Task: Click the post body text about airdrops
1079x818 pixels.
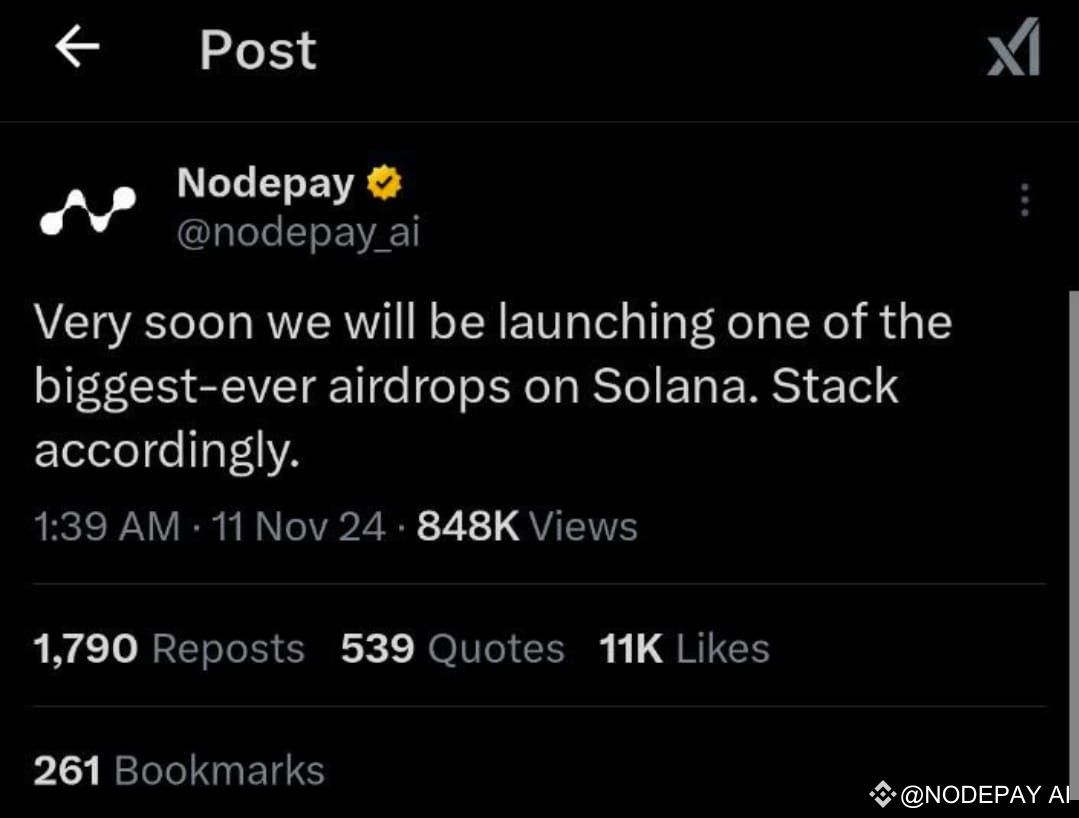Action: 493,386
